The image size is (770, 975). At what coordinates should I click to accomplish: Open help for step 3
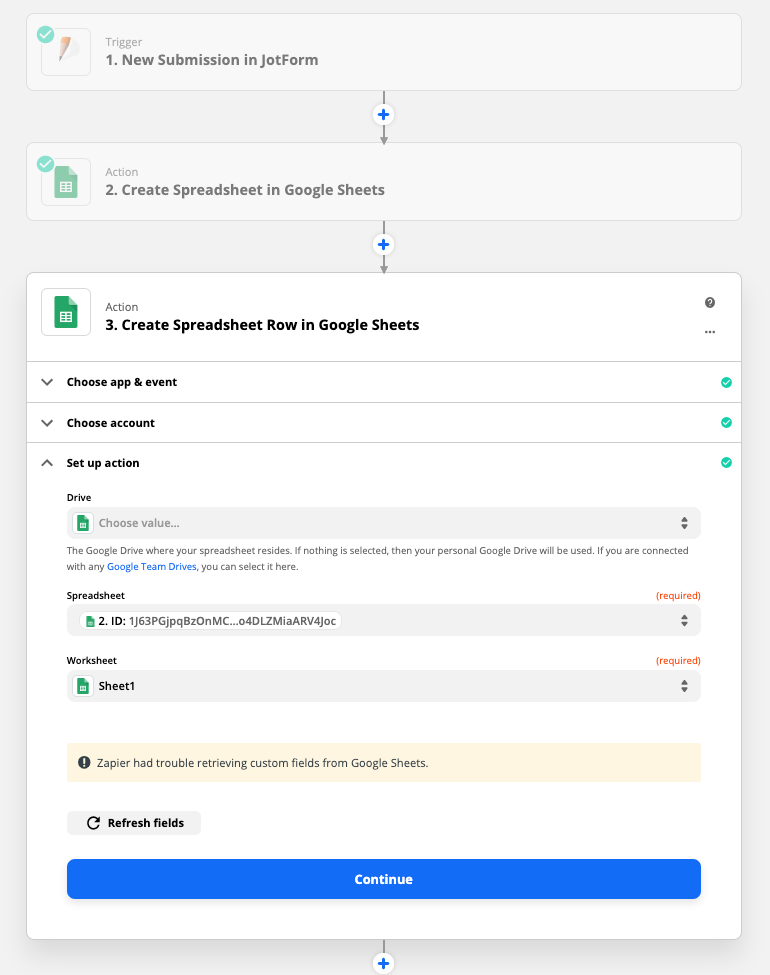(x=710, y=303)
